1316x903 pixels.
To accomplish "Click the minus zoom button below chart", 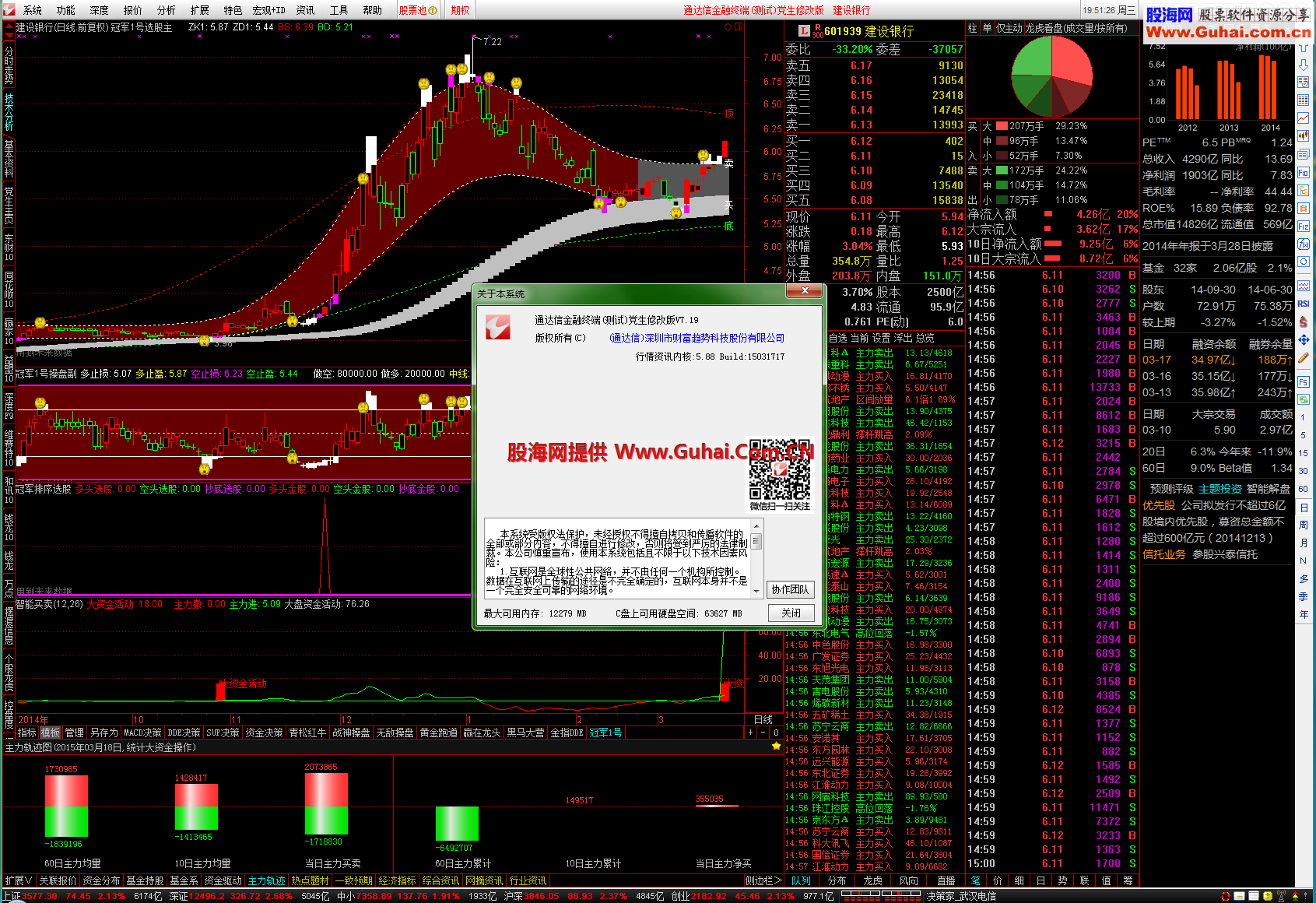I will click(763, 733).
